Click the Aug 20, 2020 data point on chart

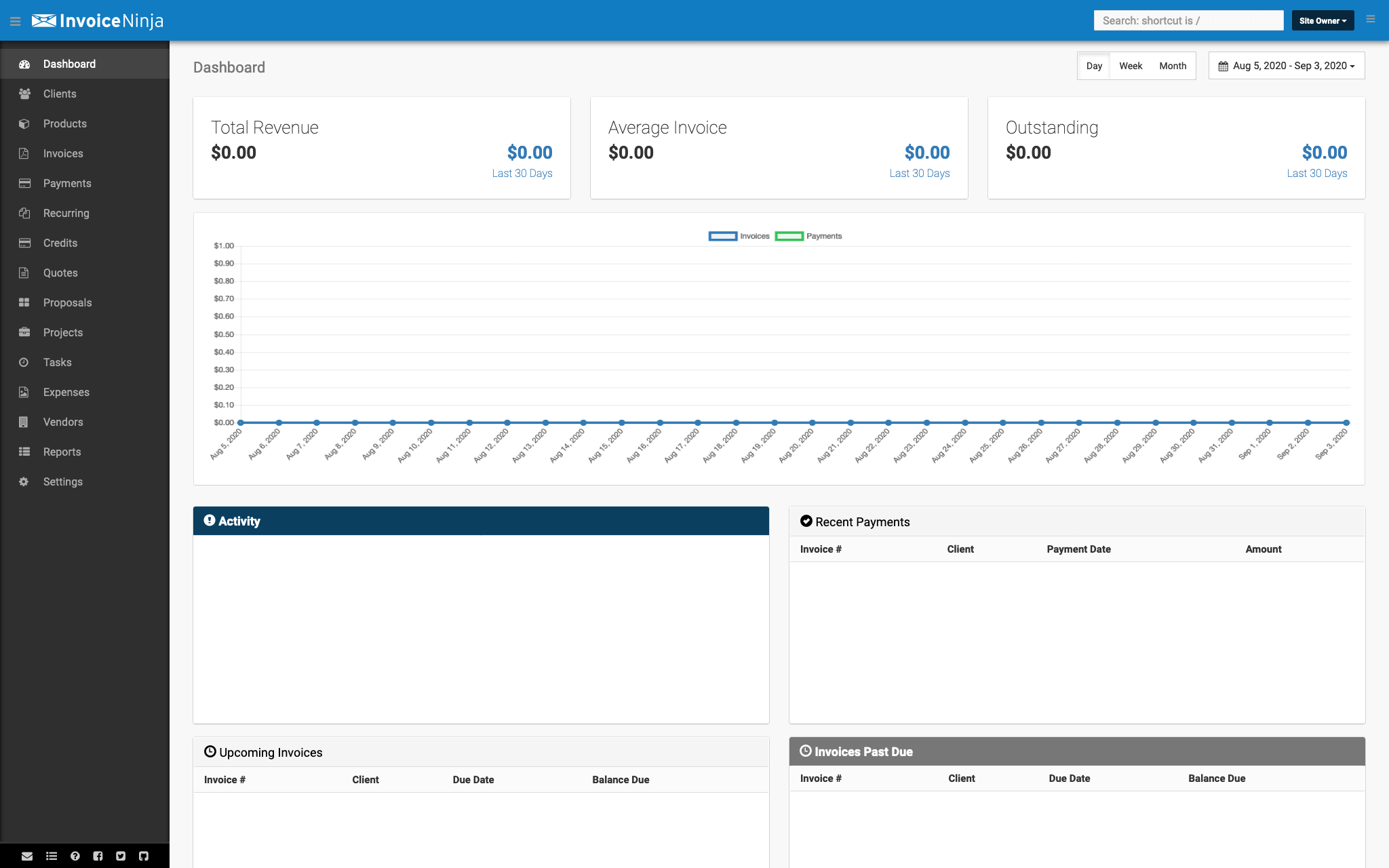813,422
